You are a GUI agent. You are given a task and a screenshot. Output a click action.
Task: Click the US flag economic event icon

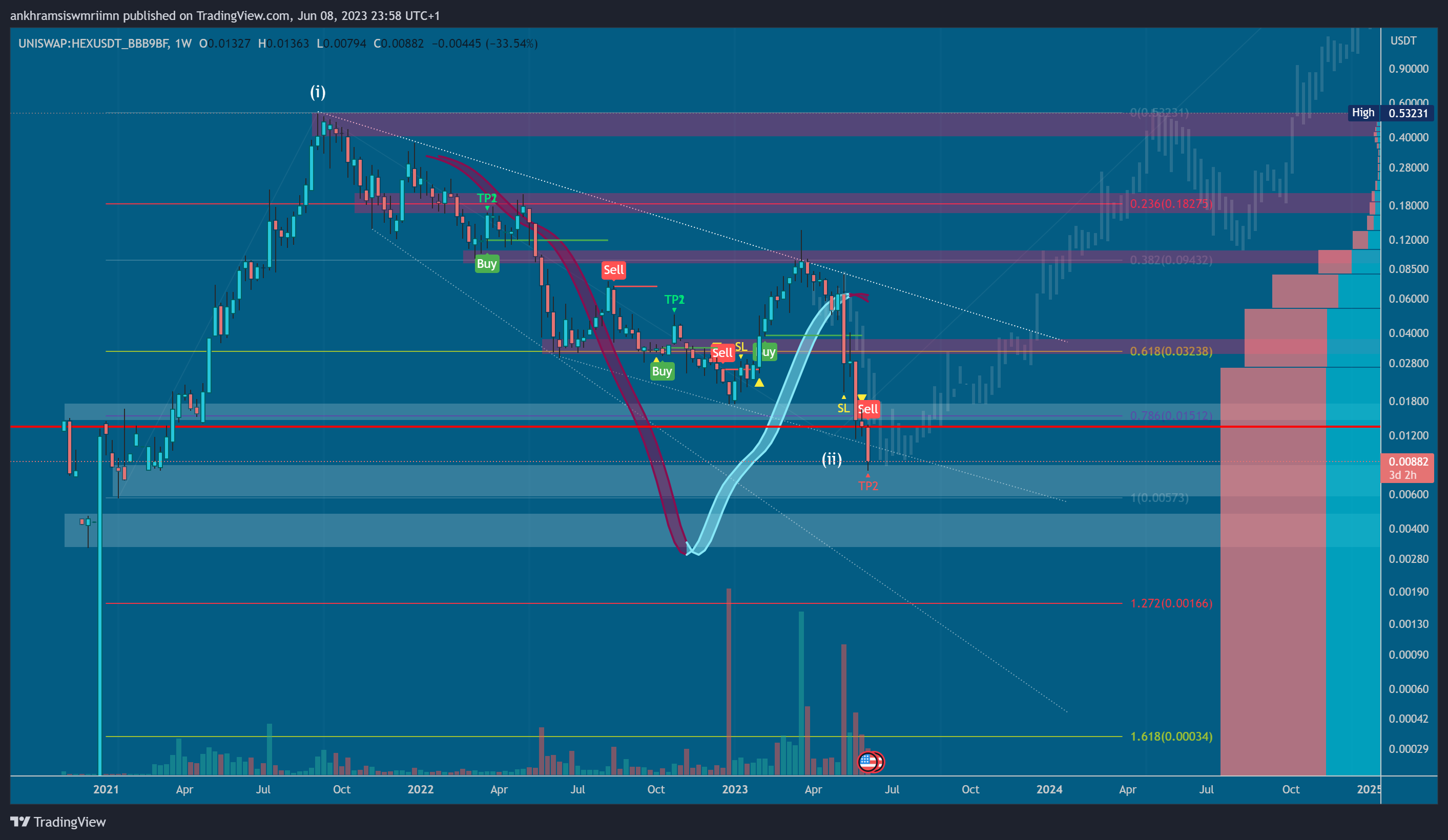[x=867, y=762]
